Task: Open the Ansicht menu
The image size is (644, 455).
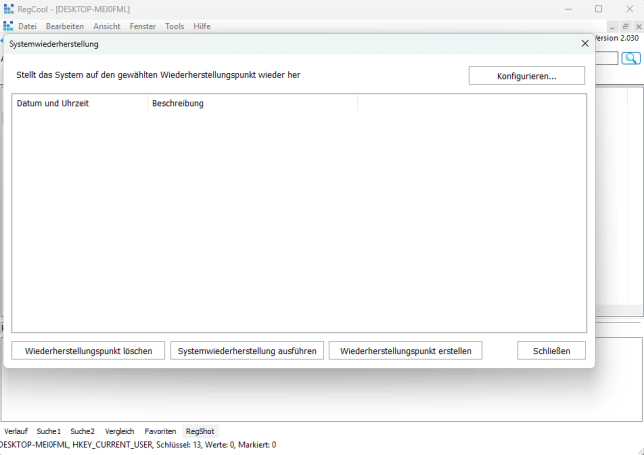Action: click(x=107, y=26)
